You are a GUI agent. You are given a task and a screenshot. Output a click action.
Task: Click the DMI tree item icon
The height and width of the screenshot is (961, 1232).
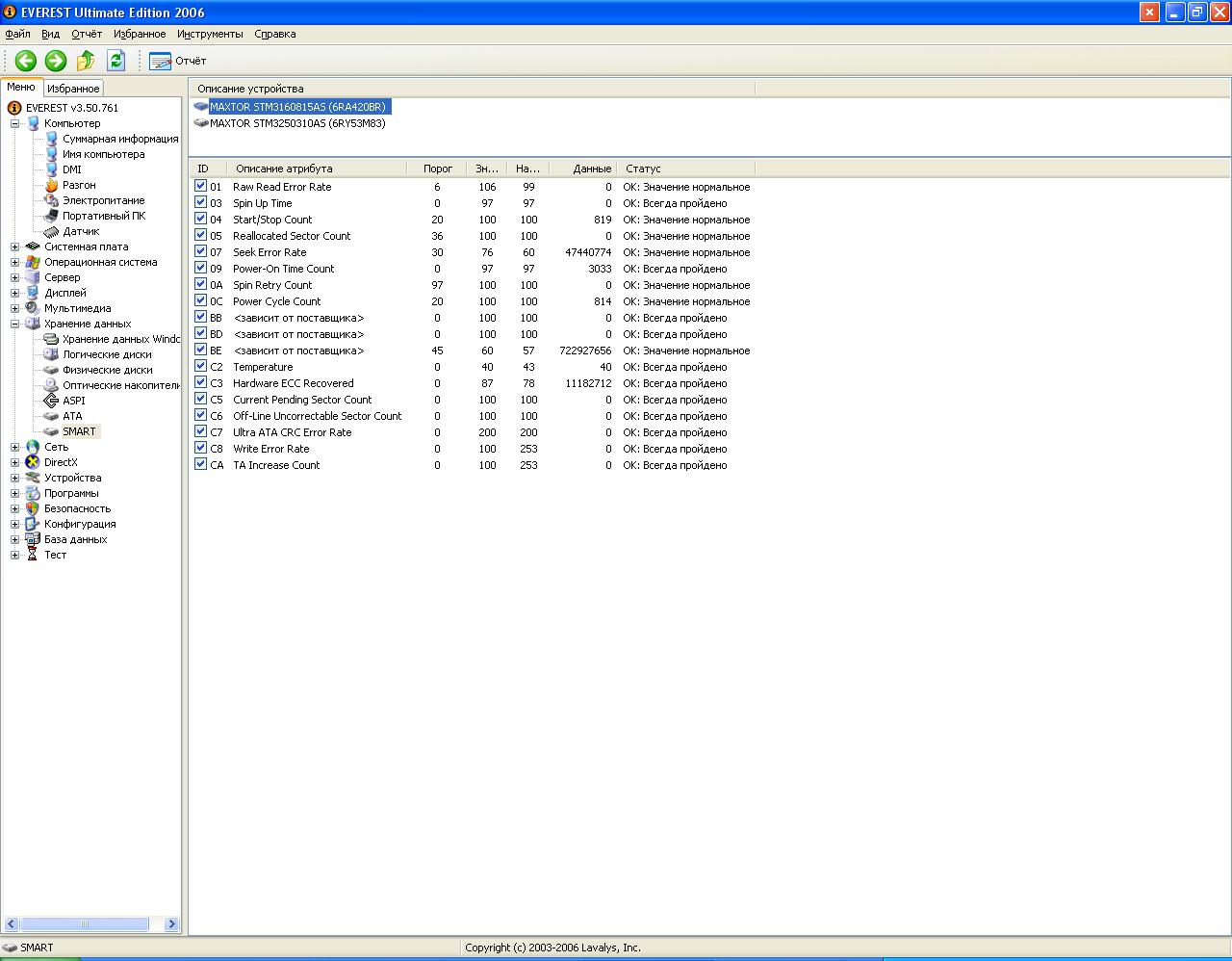52,169
